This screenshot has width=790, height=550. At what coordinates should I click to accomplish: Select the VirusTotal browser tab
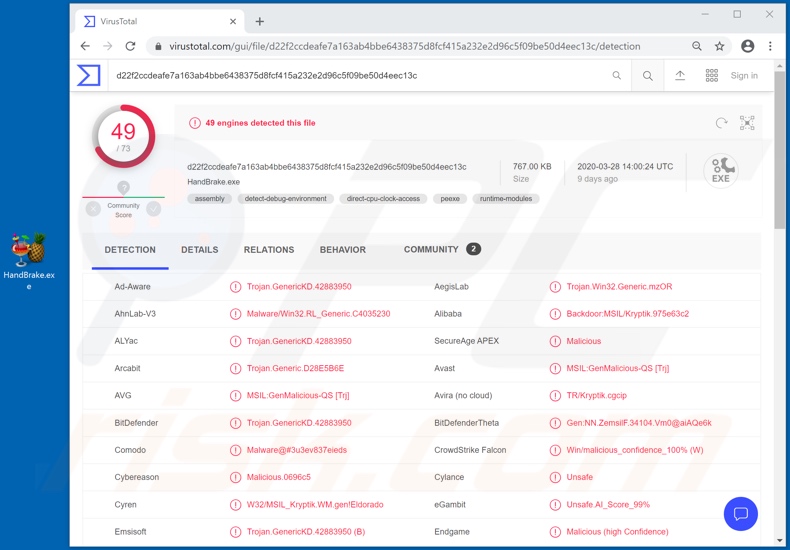pos(160,22)
